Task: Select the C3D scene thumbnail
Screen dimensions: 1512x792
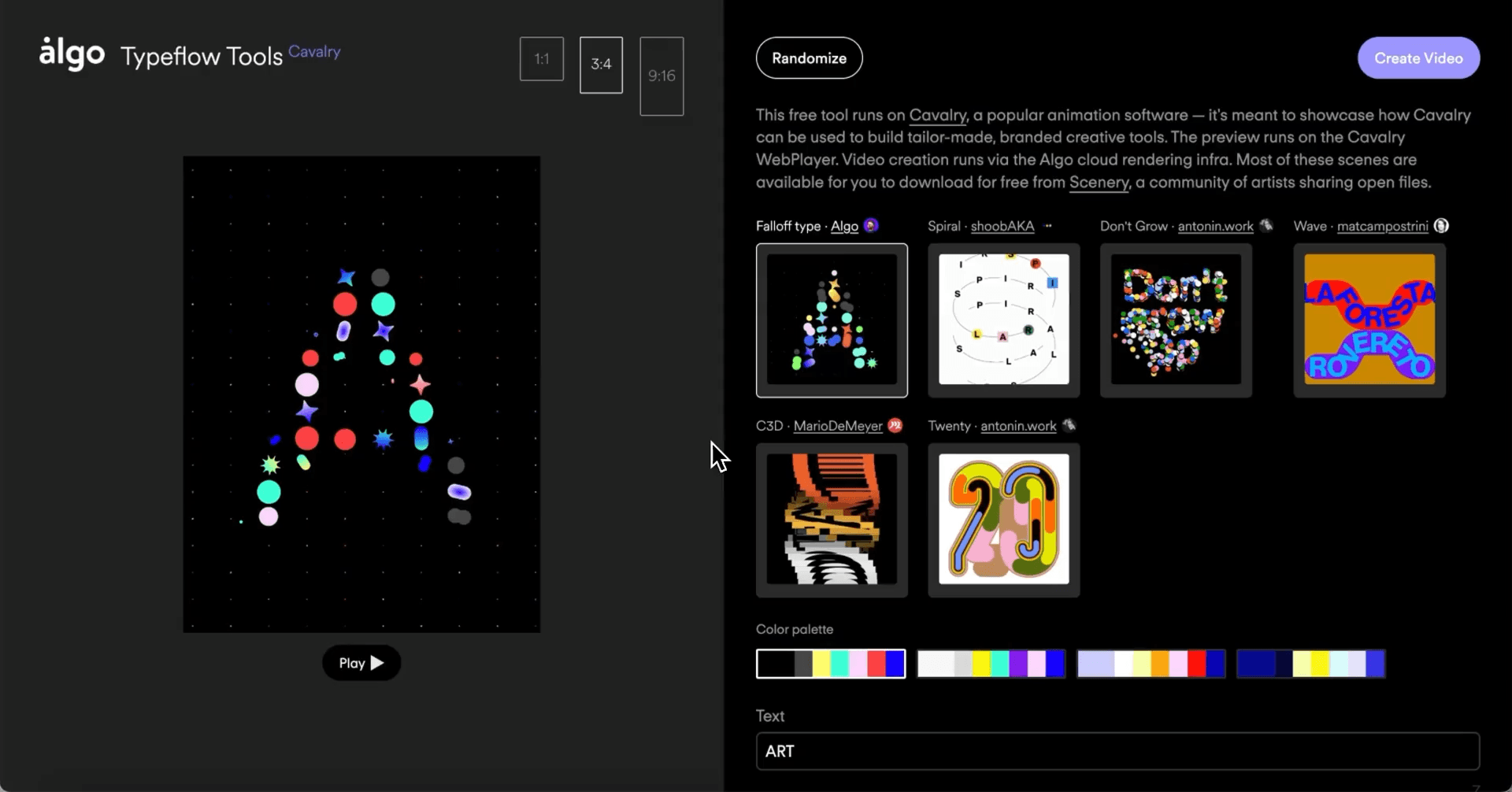Action: tap(832, 520)
